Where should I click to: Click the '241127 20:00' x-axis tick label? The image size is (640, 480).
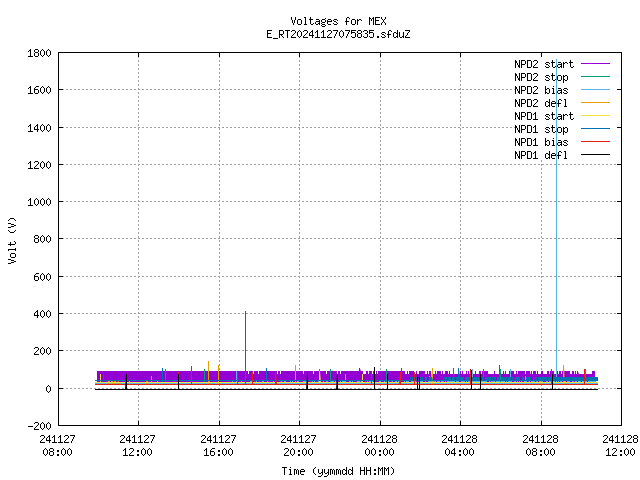pos(298,445)
